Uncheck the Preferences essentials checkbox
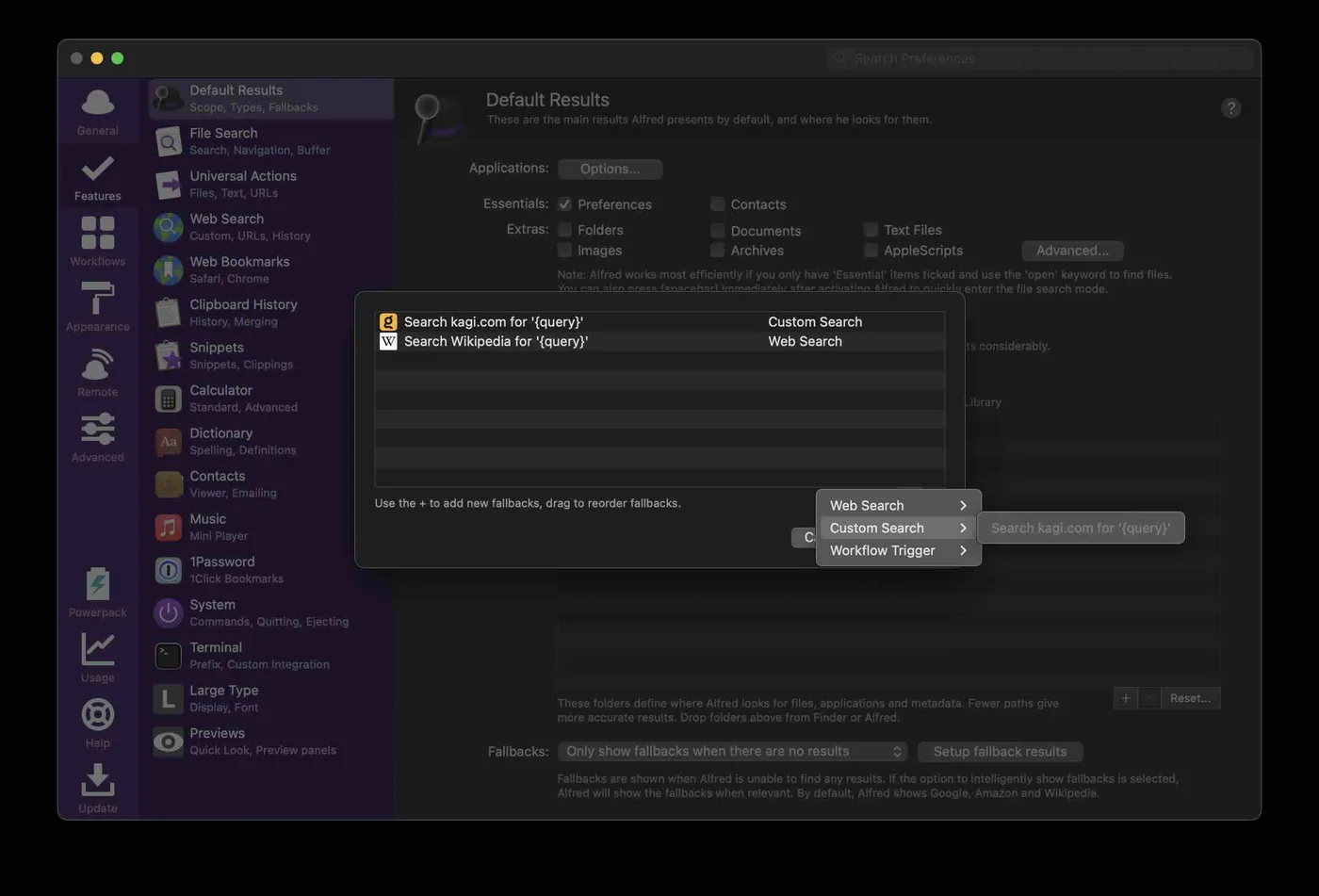Viewport: 1319px width, 896px height. 565,204
